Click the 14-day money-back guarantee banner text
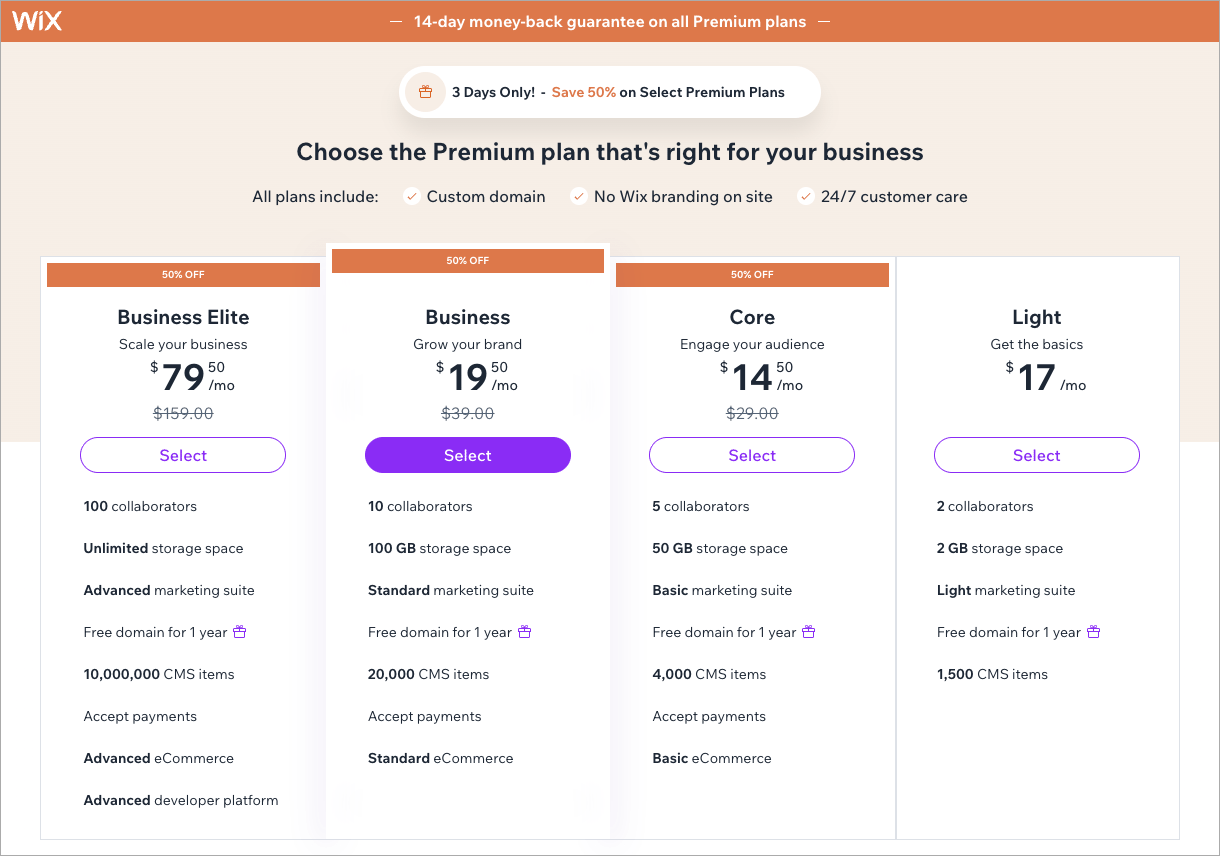This screenshot has width=1220, height=856. pyautogui.click(x=610, y=21)
